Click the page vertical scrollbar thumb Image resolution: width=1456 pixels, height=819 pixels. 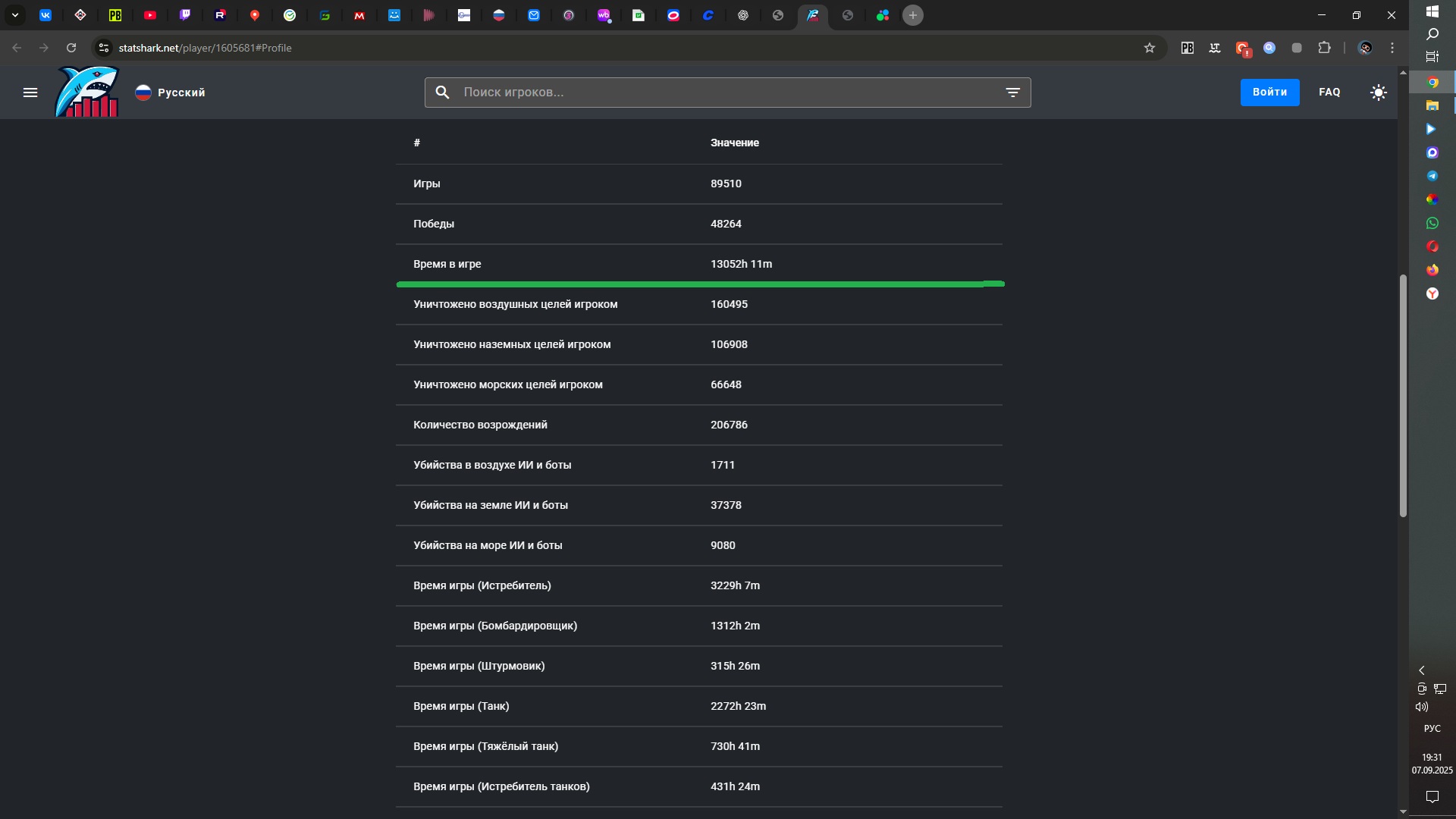pos(1403,394)
